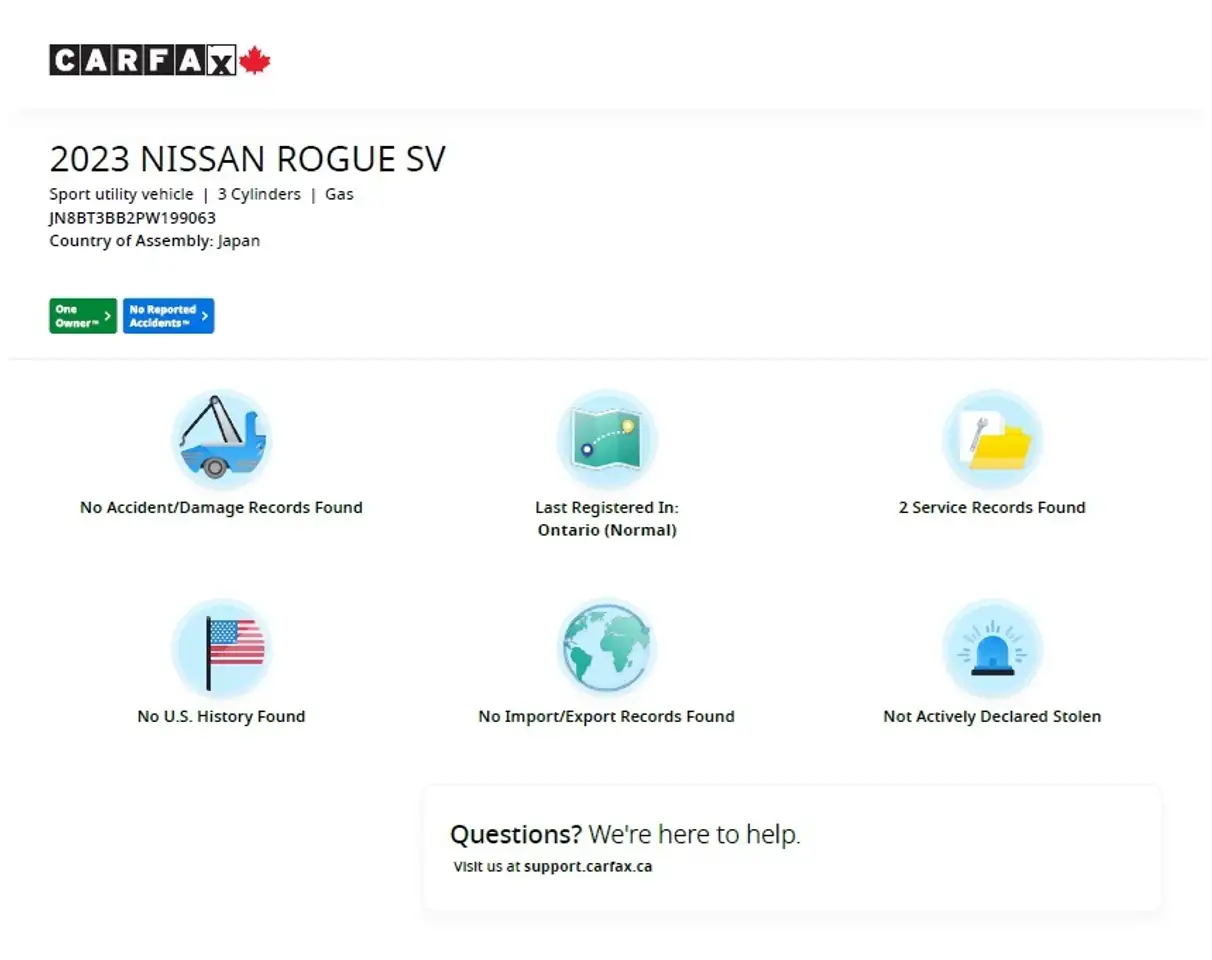Image resolution: width=1212 pixels, height=960 pixels.
Task: Select 'No U.S. History Found' text
Action: pos(221,717)
